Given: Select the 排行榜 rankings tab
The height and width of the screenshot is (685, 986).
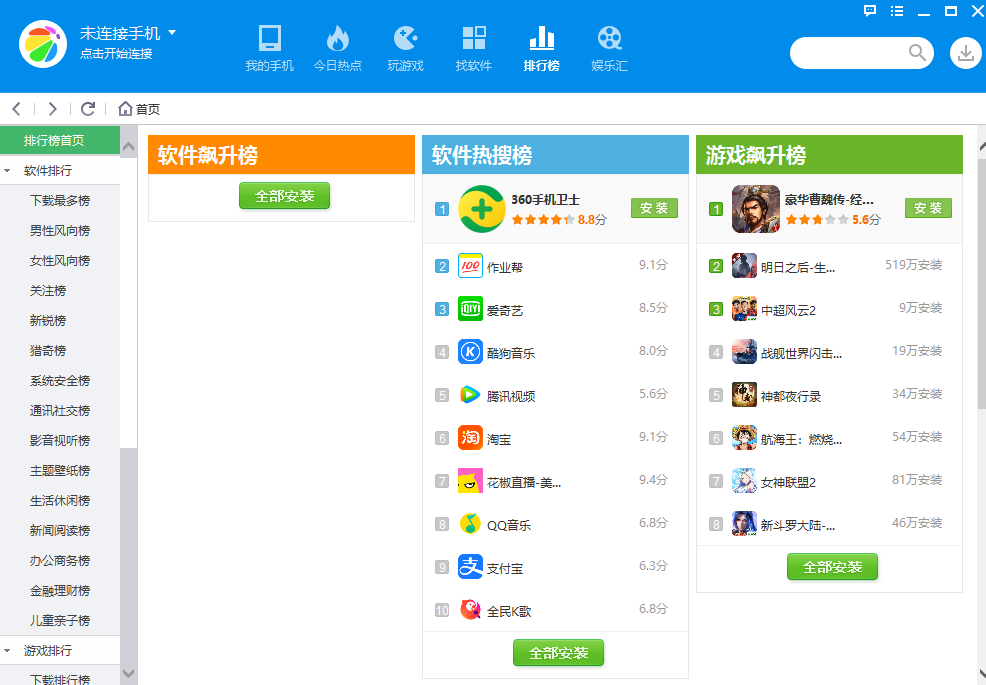Looking at the screenshot, I should (x=541, y=48).
